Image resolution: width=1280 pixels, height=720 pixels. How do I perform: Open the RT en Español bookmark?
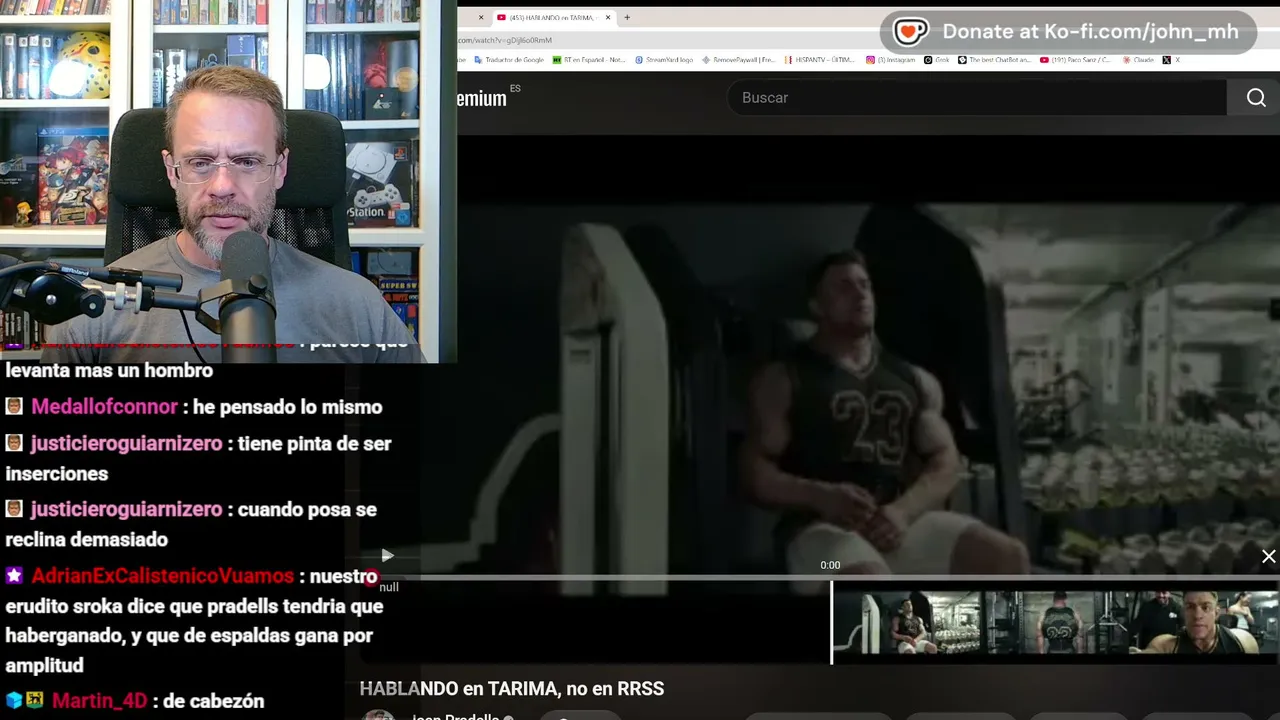(589, 60)
